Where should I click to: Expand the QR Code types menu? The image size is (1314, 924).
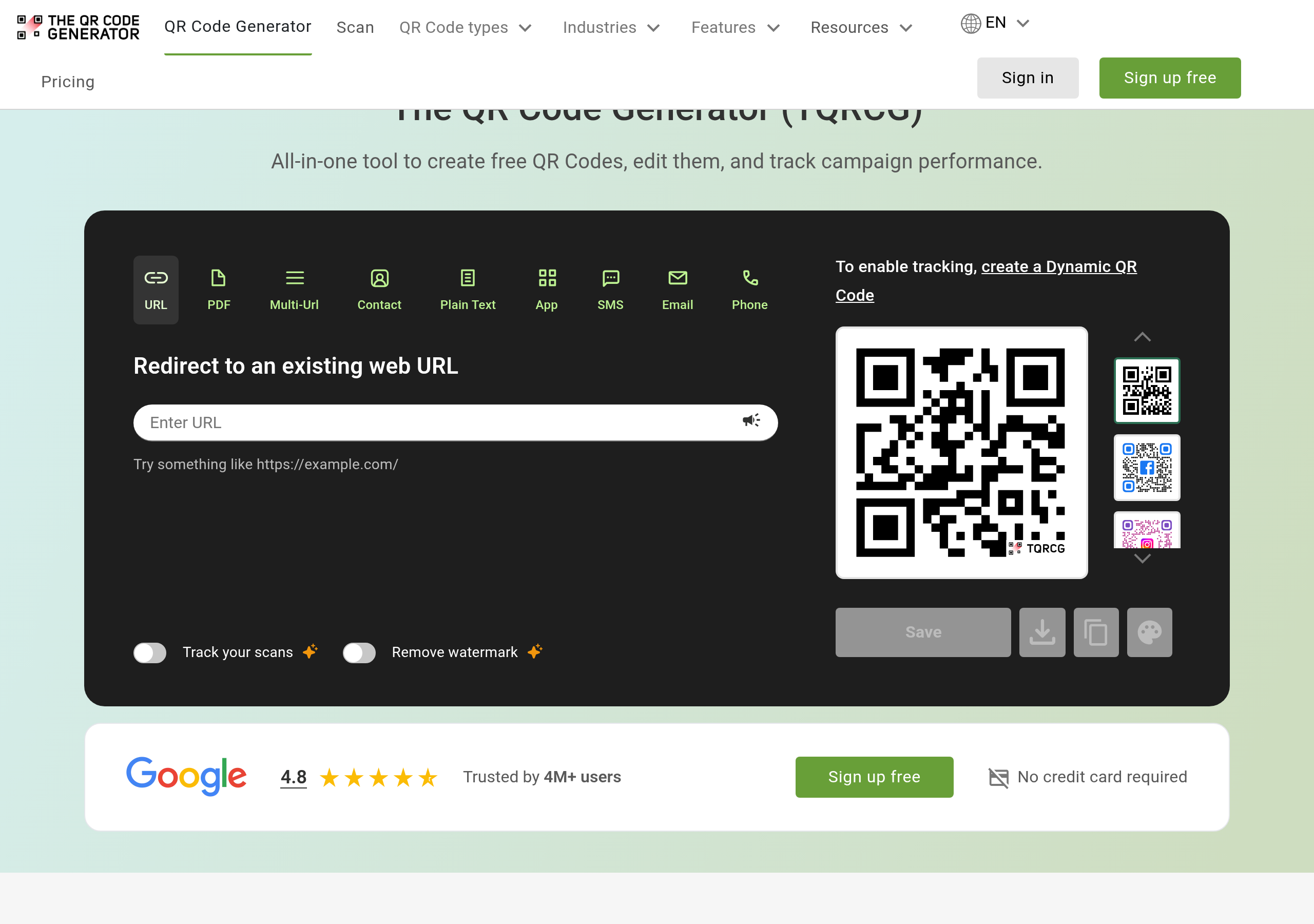466,28
